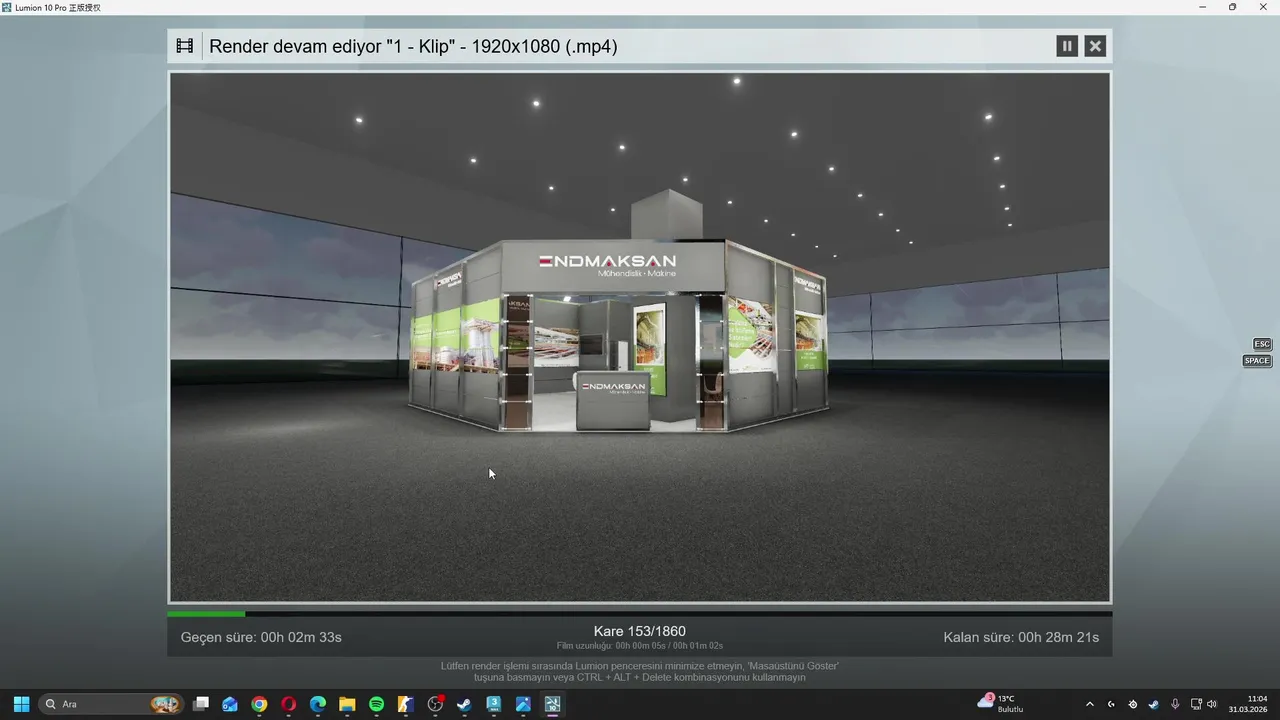The image size is (1280, 720).
Task: Pause the render with the pause button
Action: pos(1067,46)
